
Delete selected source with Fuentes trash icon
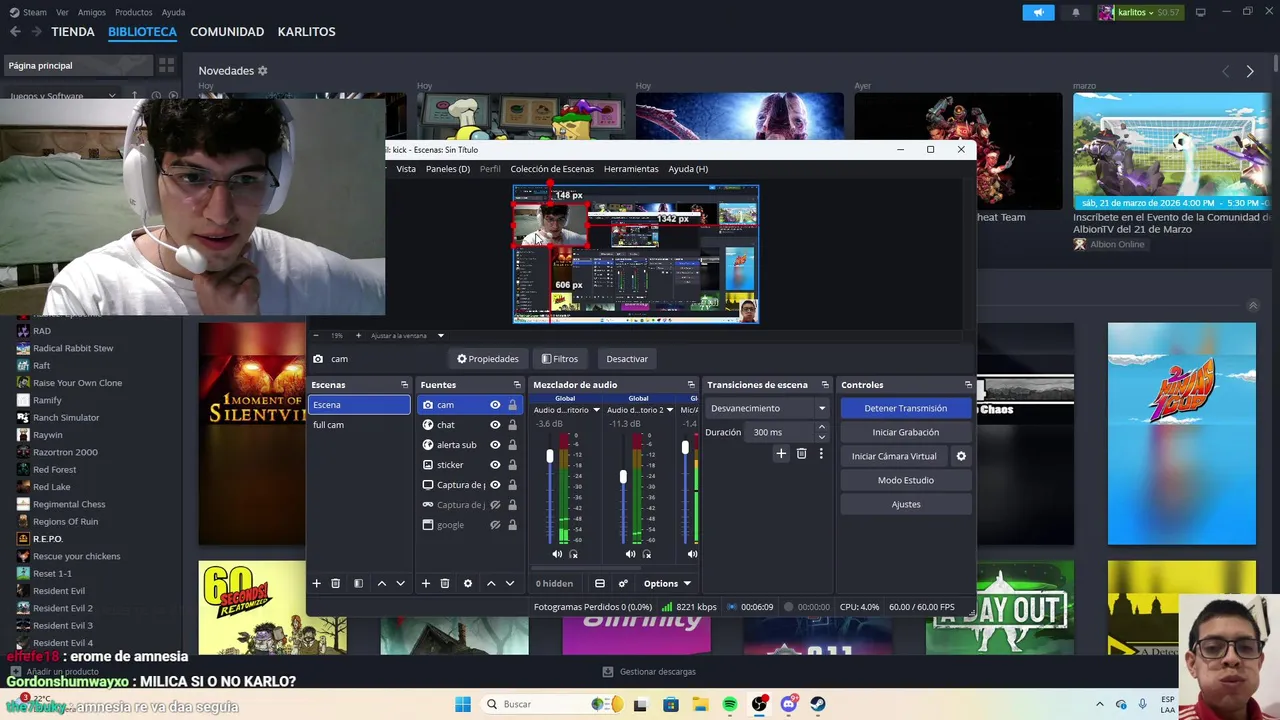tap(444, 583)
